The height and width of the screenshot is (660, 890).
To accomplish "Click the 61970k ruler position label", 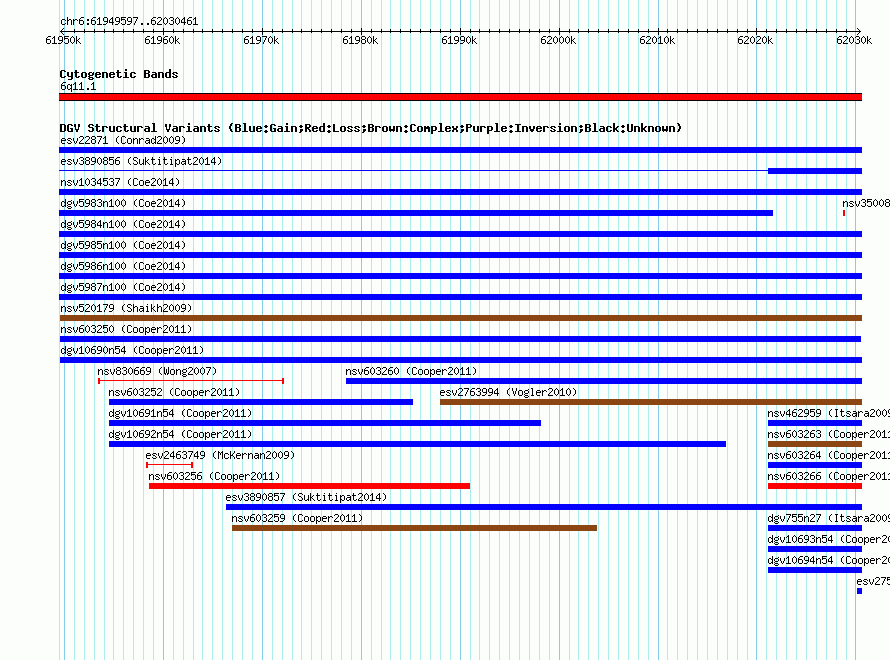I will tap(261, 40).
